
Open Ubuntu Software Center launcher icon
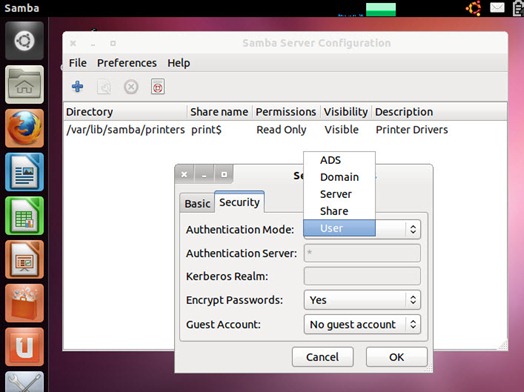24,303
